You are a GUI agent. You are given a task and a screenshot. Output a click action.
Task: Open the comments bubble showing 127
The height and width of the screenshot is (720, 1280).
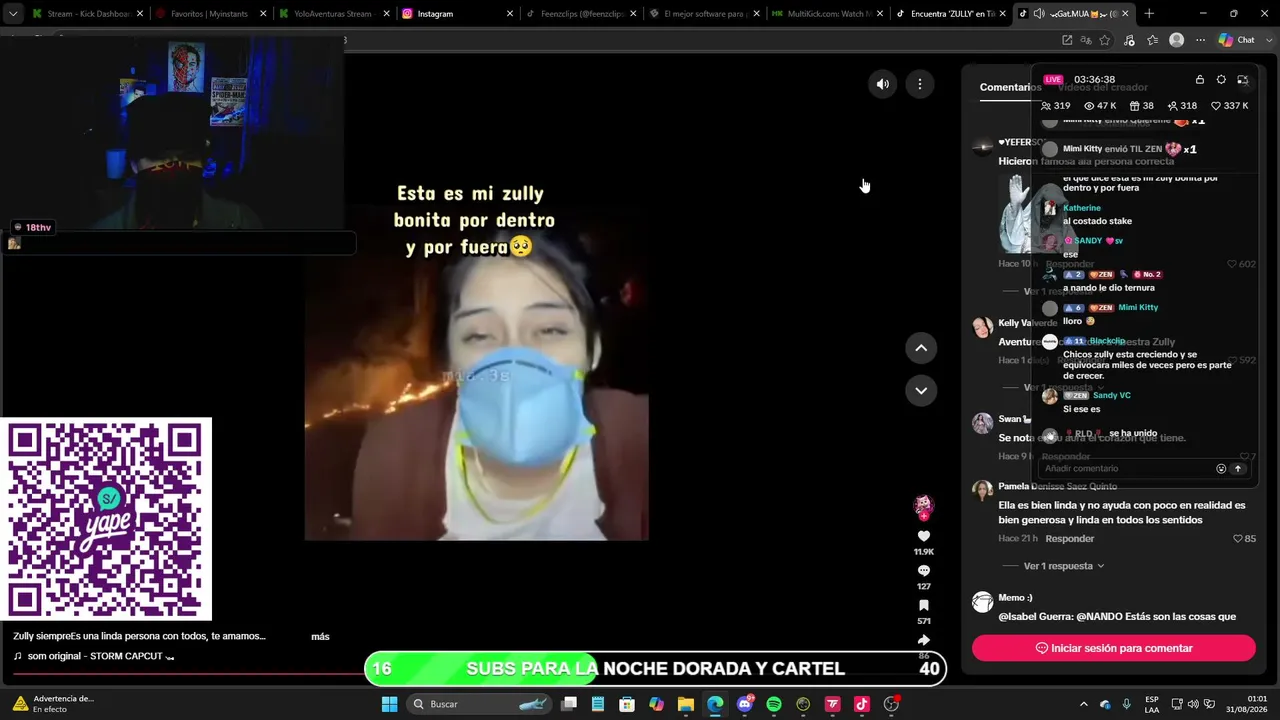[924, 571]
